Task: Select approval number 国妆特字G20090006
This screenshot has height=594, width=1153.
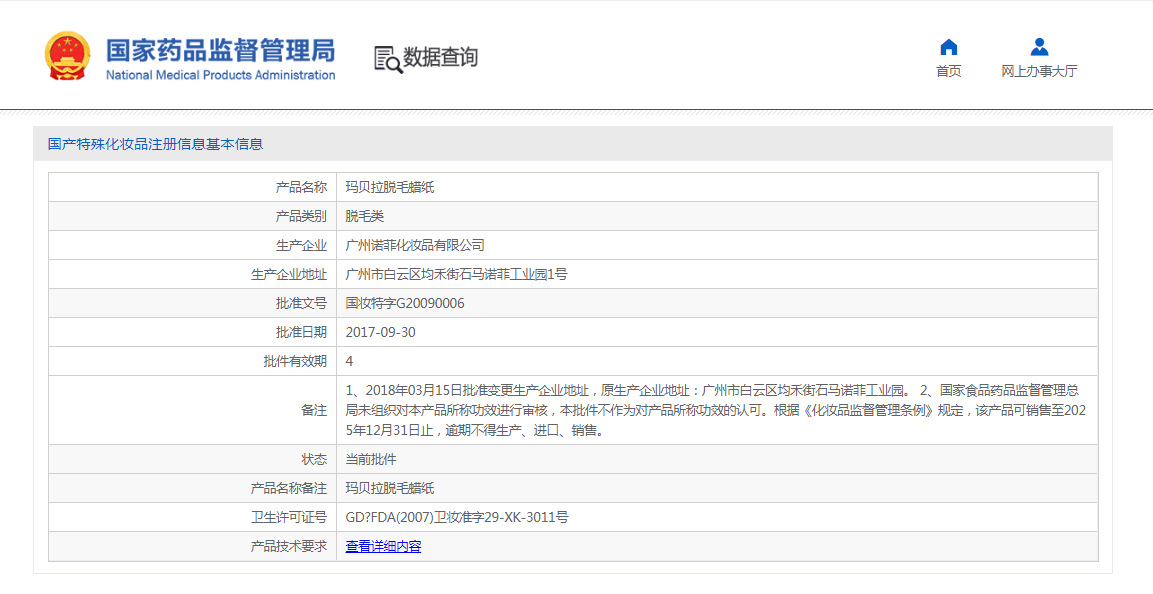Action: [405, 303]
